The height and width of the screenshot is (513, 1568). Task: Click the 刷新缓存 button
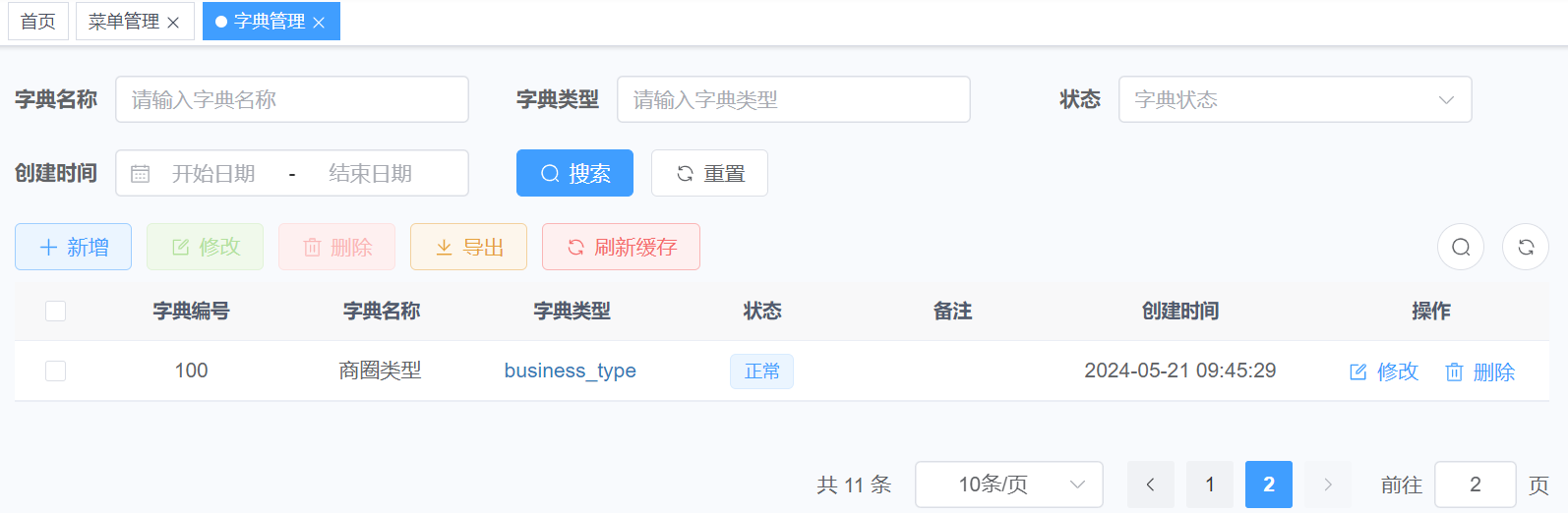[x=621, y=247]
